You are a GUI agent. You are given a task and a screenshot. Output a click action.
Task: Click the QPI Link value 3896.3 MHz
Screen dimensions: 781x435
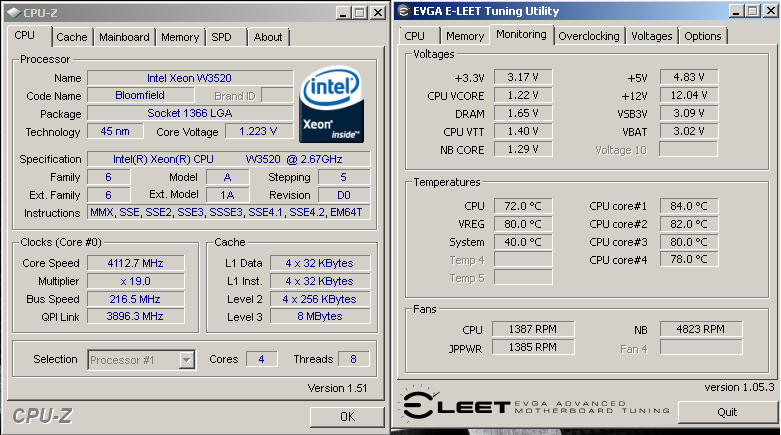coord(135,316)
